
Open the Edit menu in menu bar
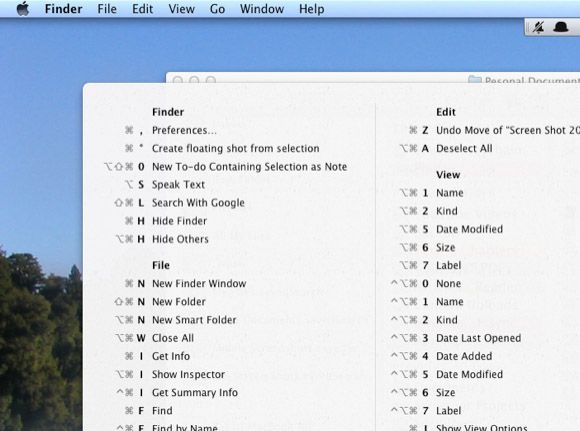click(x=142, y=9)
